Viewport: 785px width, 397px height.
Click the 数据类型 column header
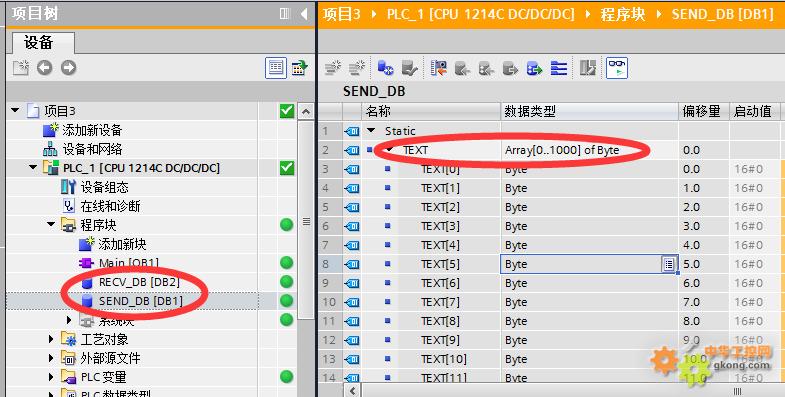[x=589, y=111]
